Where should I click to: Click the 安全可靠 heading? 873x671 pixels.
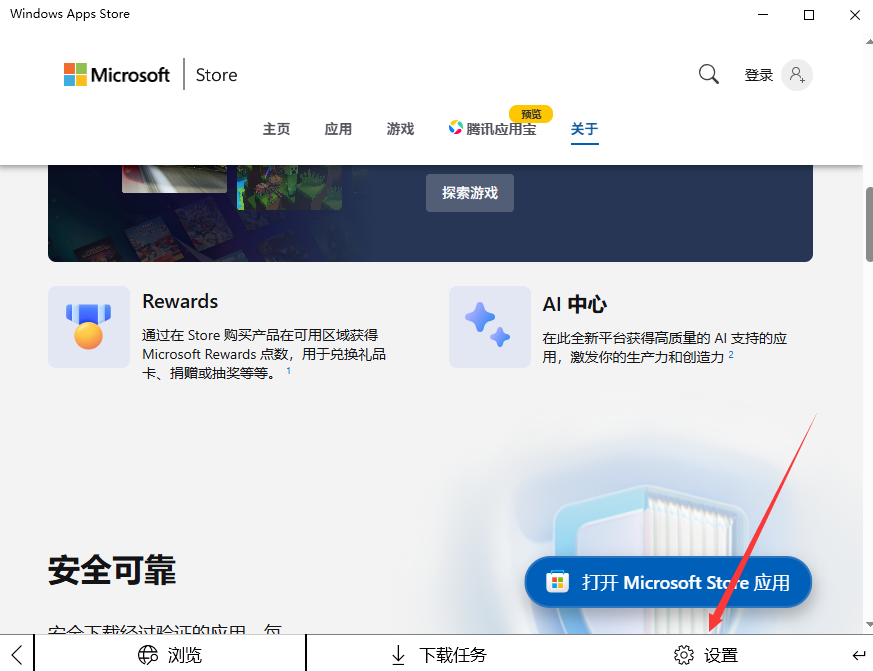pyautogui.click(x=112, y=570)
